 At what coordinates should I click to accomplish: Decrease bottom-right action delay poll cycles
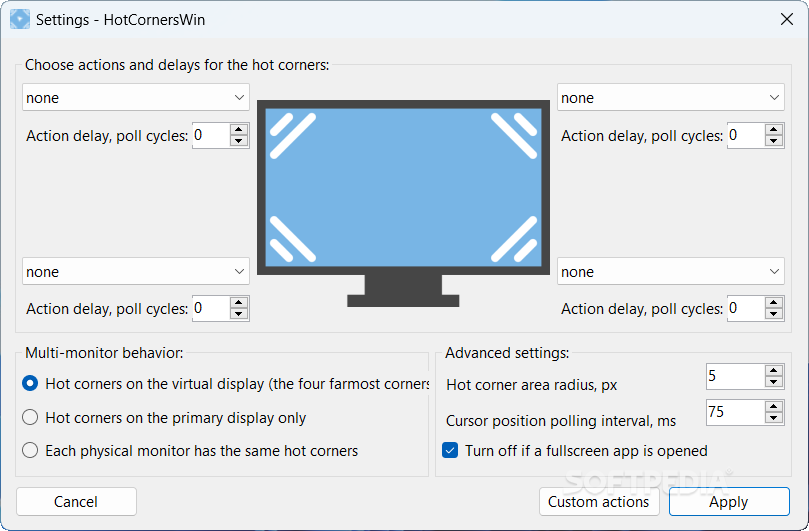pyautogui.click(x=774, y=314)
